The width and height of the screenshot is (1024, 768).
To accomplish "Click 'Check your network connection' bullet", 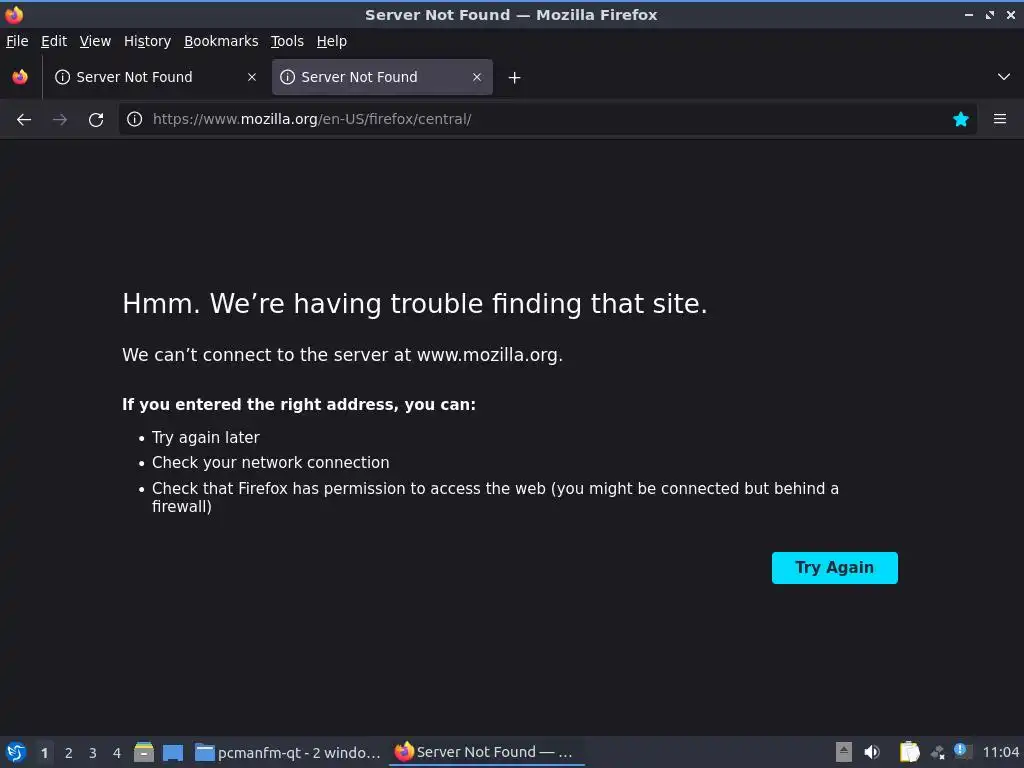I will pyautogui.click(x=270, y=462).
